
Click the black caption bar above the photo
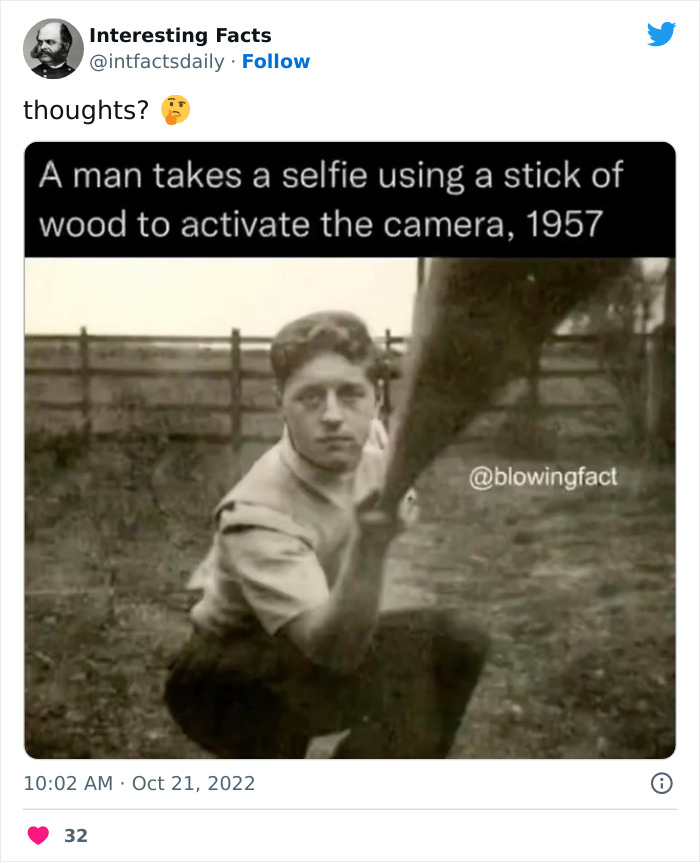pos(350,198)
